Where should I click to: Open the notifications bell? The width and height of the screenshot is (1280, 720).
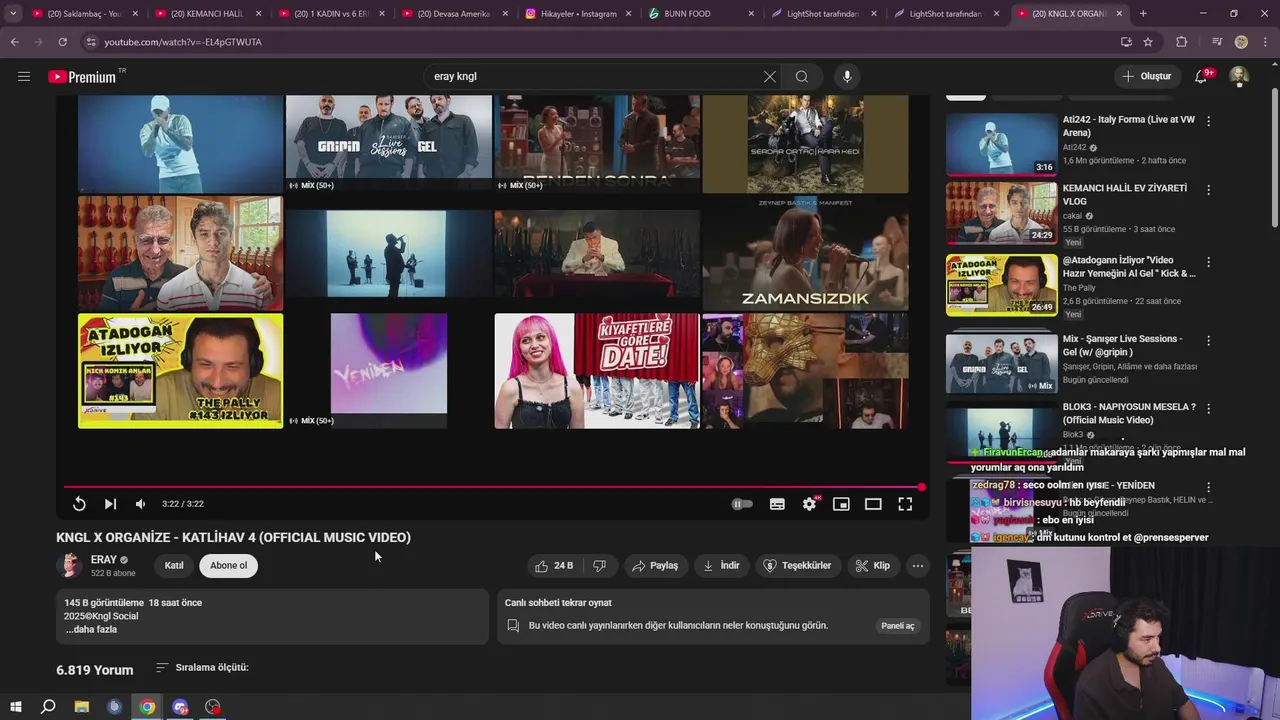click(1201, 76)
